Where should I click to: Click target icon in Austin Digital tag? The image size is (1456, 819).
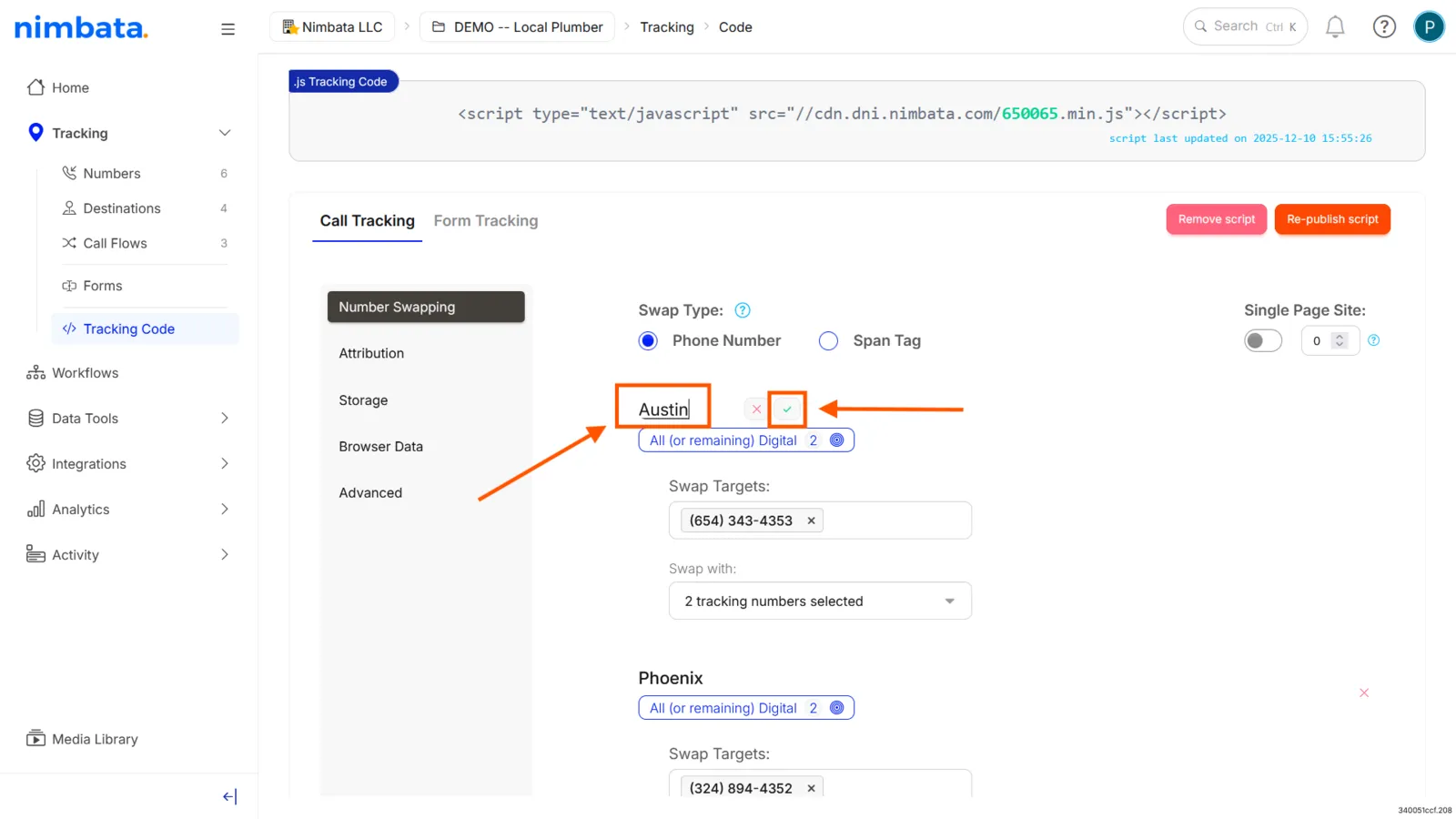pyautogui.click(x=837, y=440)
